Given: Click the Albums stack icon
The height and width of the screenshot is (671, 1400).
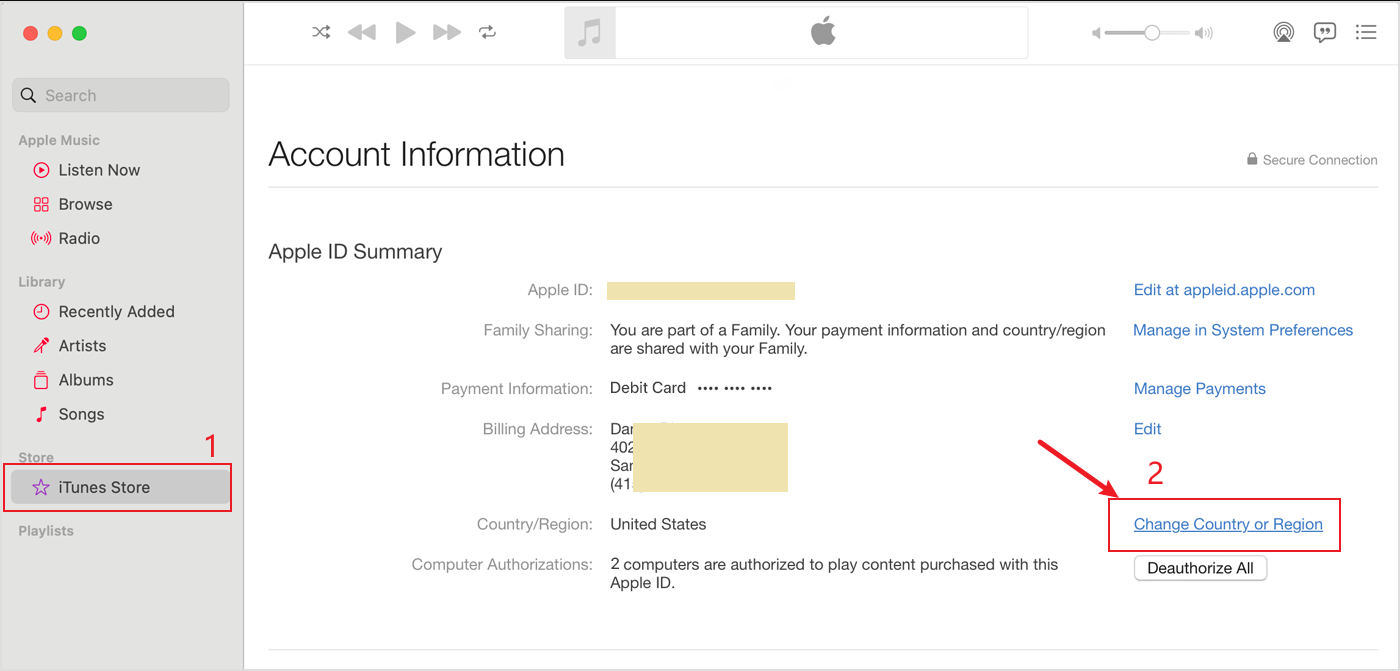Looking at the screenshot, I should click(x=41, y=380).
